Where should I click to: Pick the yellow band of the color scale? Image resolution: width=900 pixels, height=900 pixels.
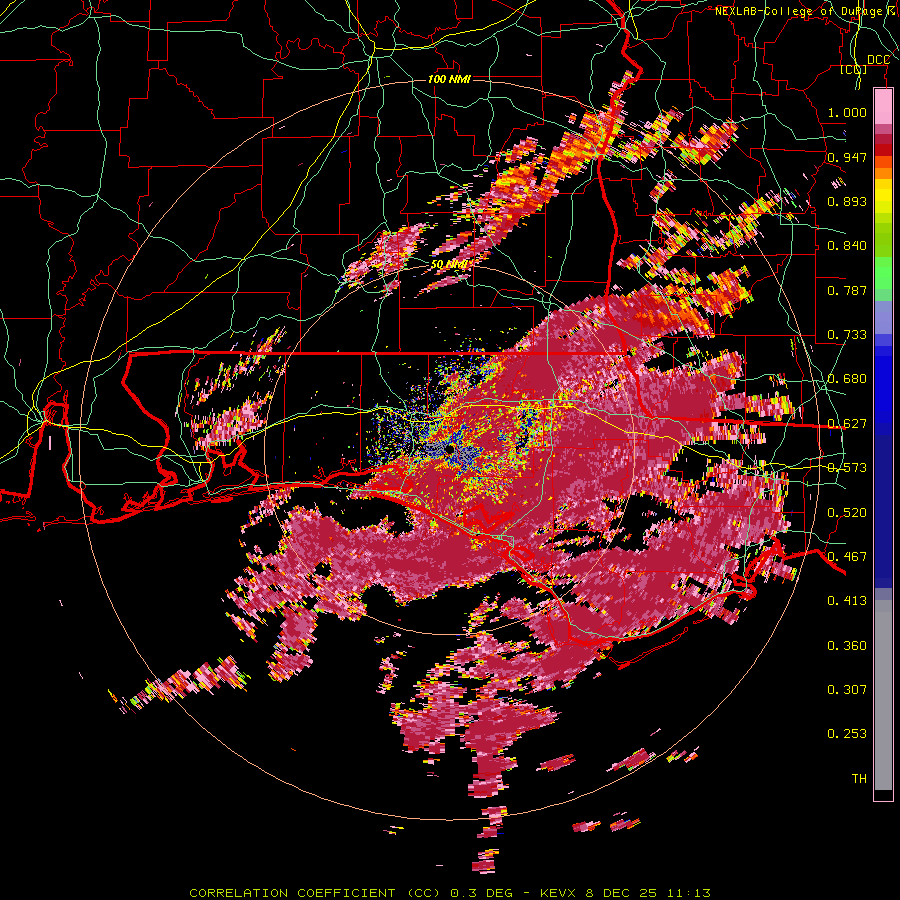click(x=883, y=197)
